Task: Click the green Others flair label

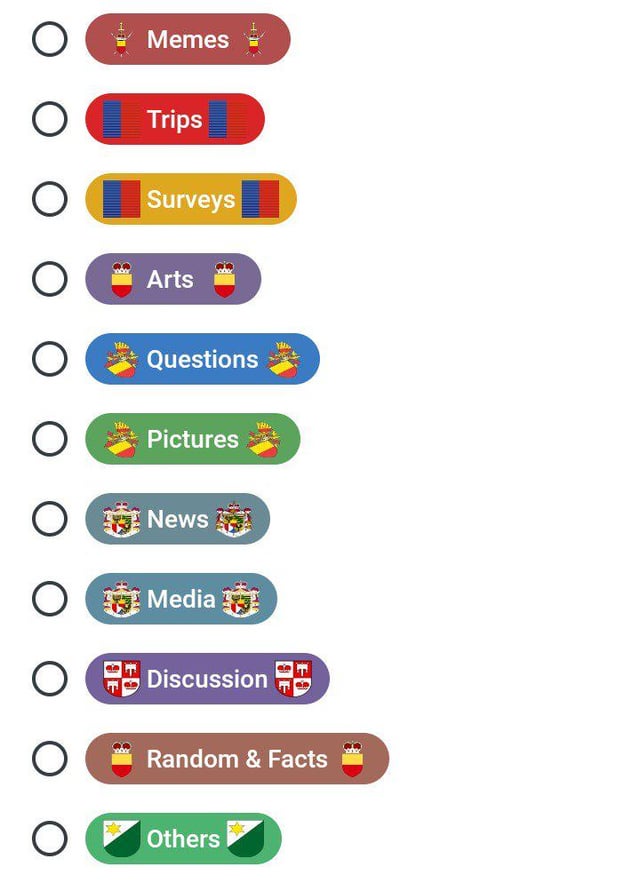Action: coord(183,839)
